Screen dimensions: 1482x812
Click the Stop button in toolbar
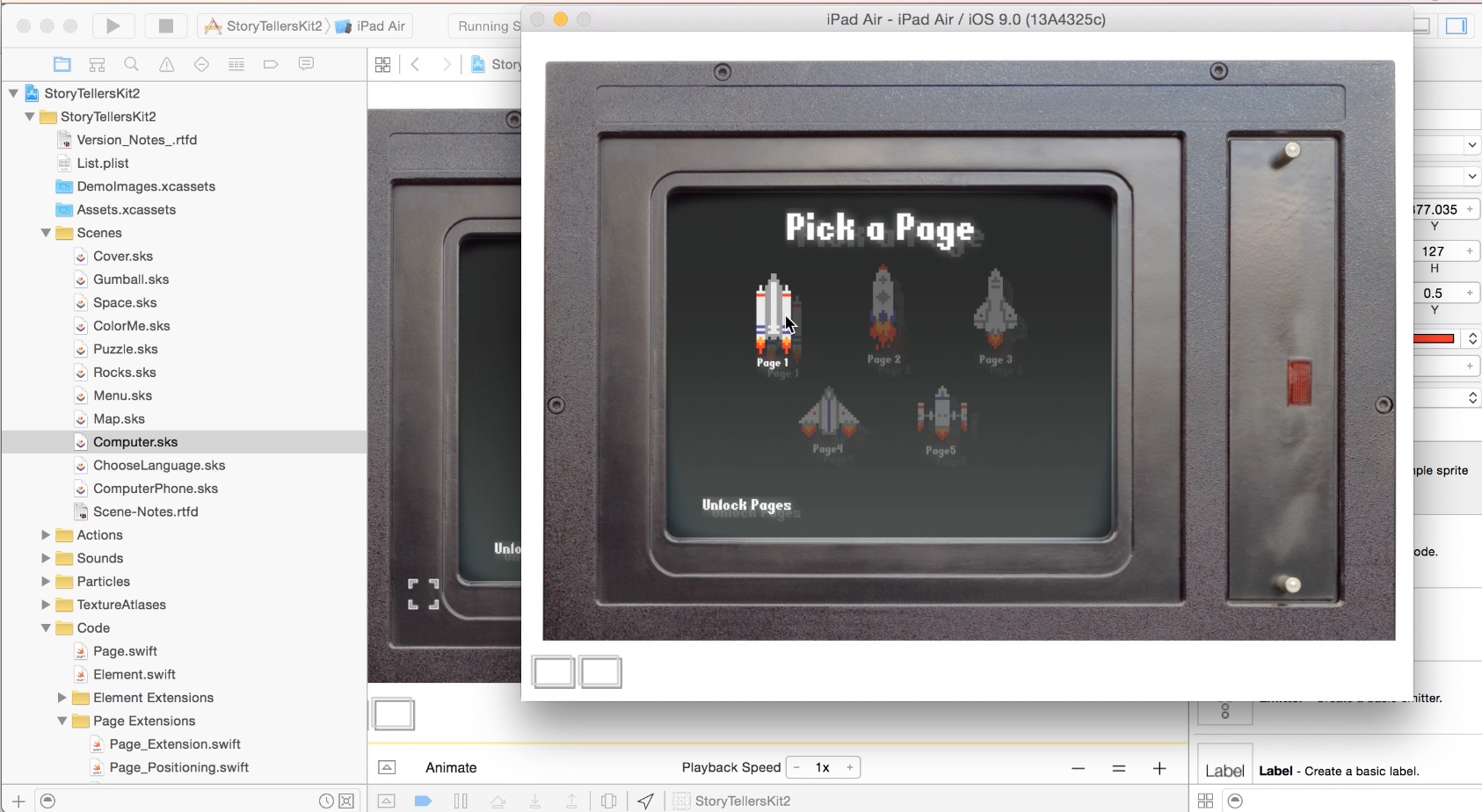coord(165,25)
